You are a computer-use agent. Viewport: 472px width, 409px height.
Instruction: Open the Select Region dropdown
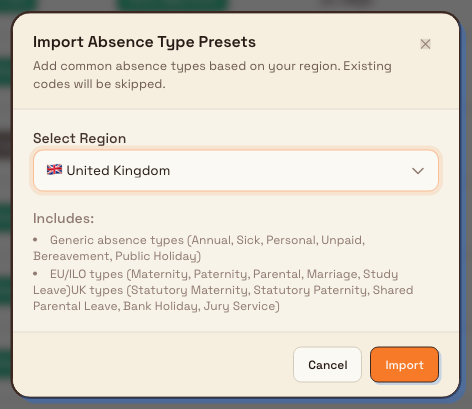(236, 171)
